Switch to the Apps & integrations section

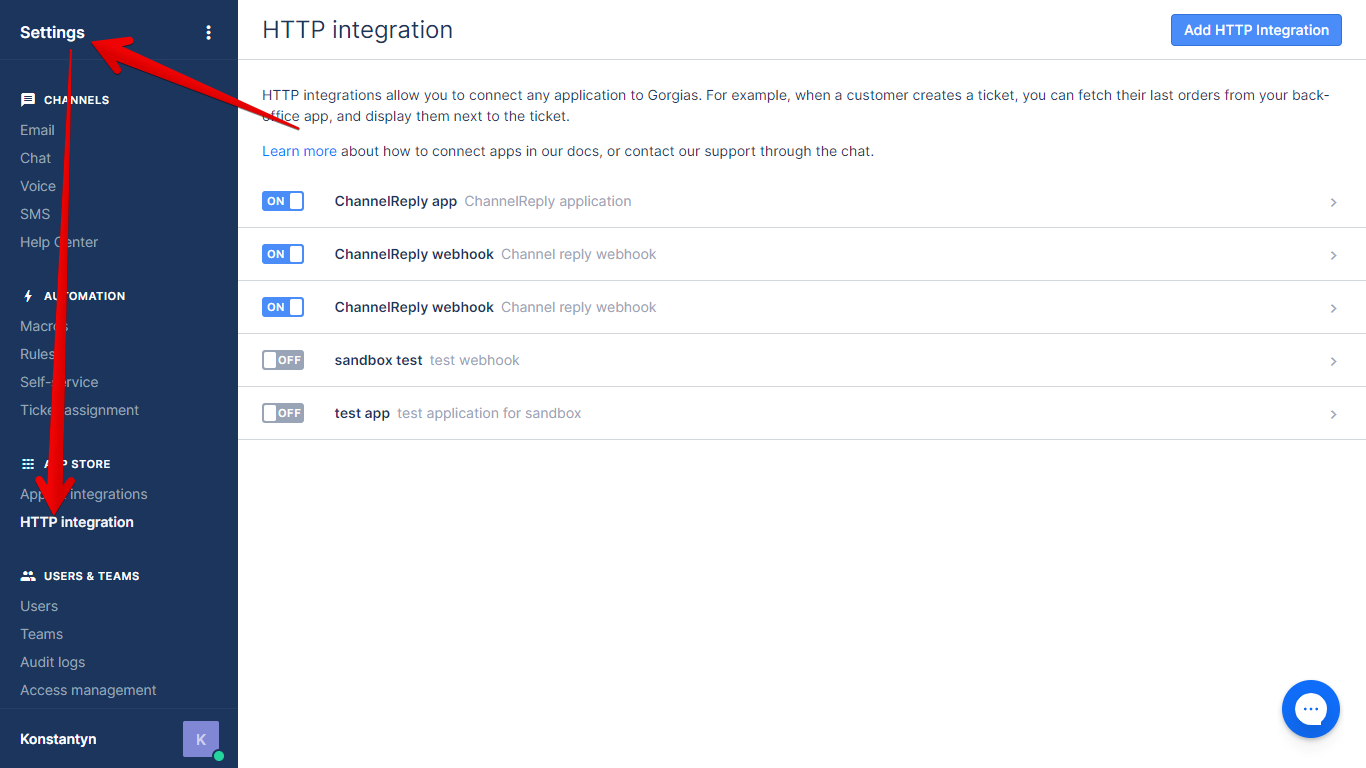coord(83,493)
